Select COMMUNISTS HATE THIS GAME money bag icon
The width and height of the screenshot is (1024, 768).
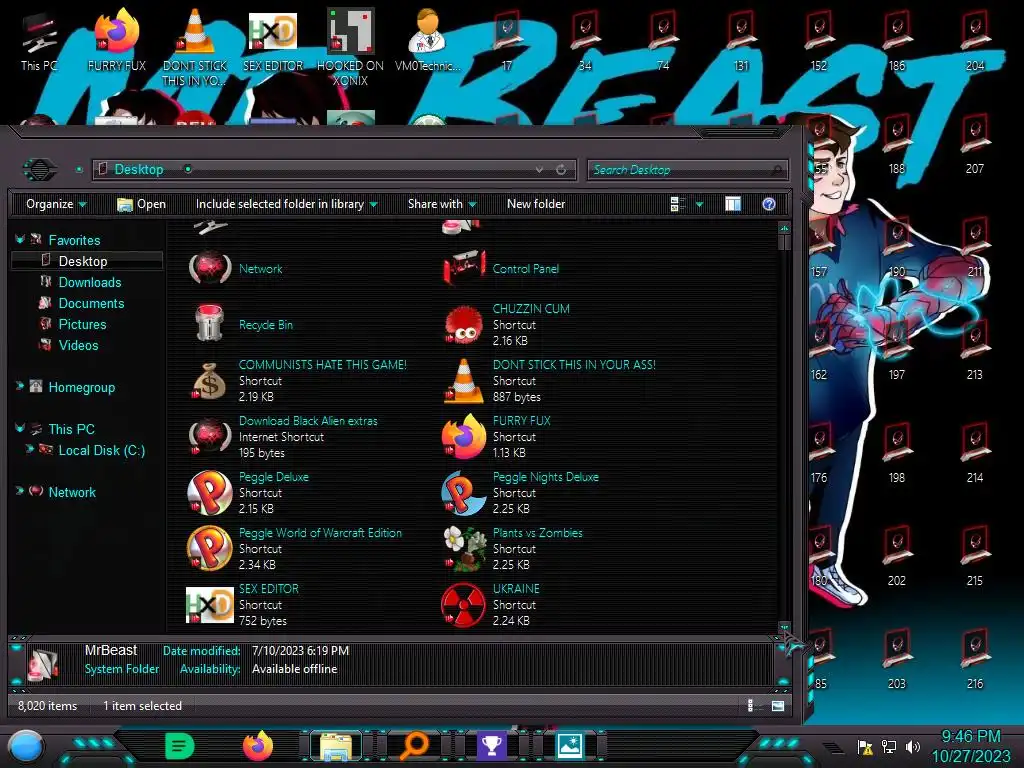pos(210,381)
